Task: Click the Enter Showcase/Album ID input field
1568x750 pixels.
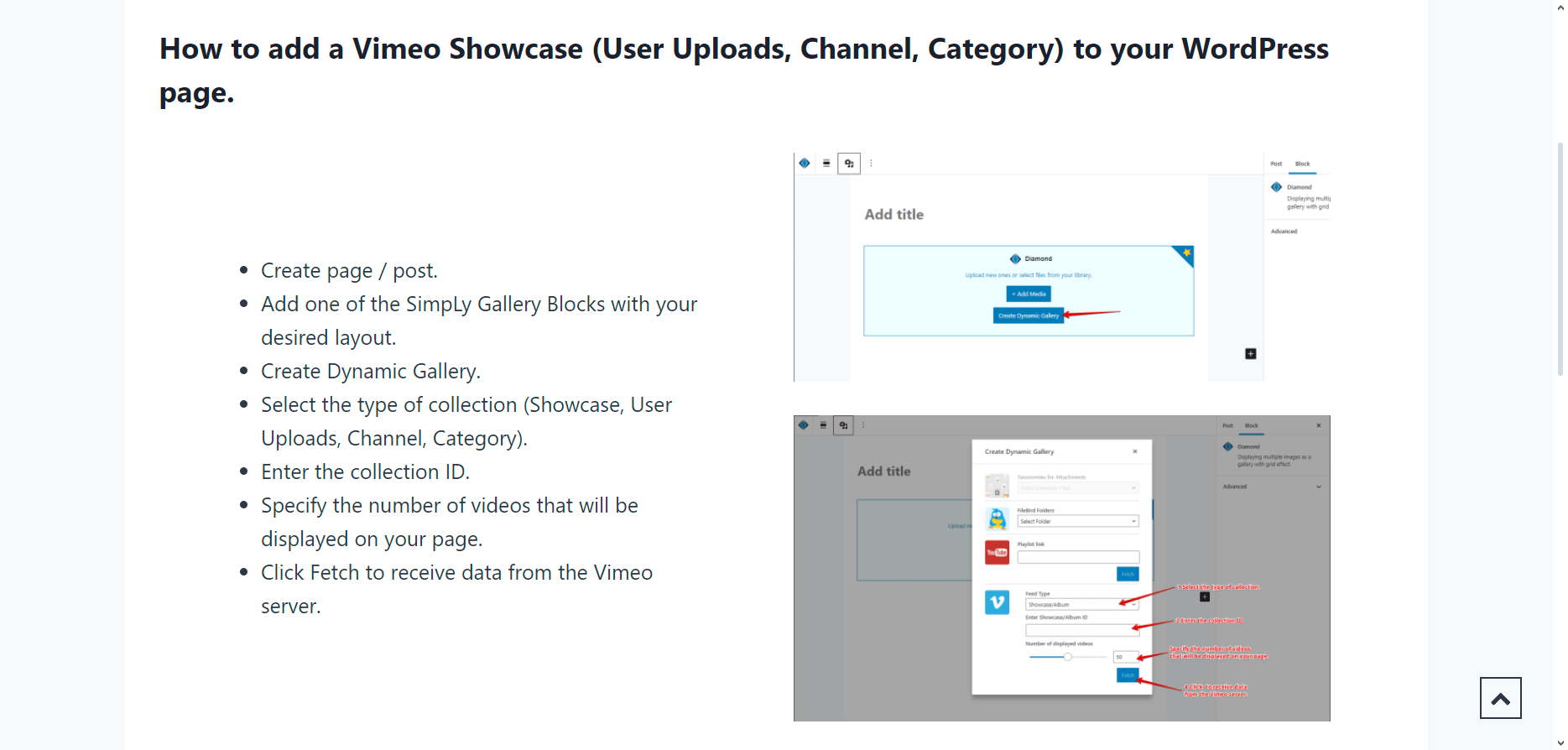Action: 1082,630
